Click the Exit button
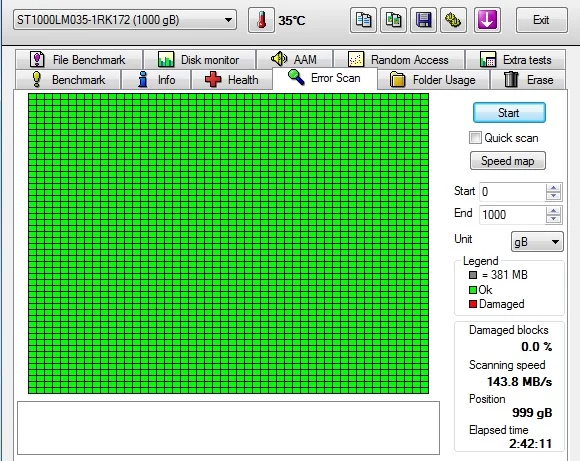 pos(542,20)
